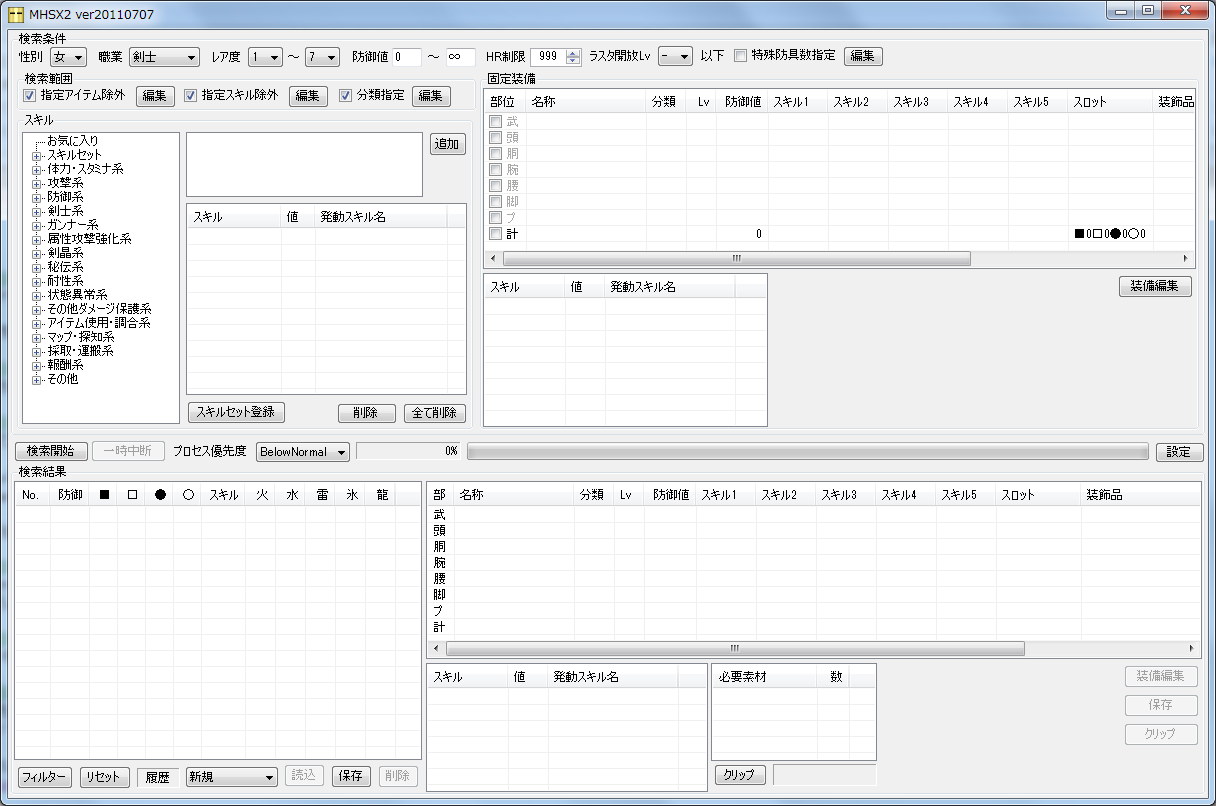Click 編集 button next to 分類指定
Viewport: 1216px width, 806px height.
(x=430, y=96)
